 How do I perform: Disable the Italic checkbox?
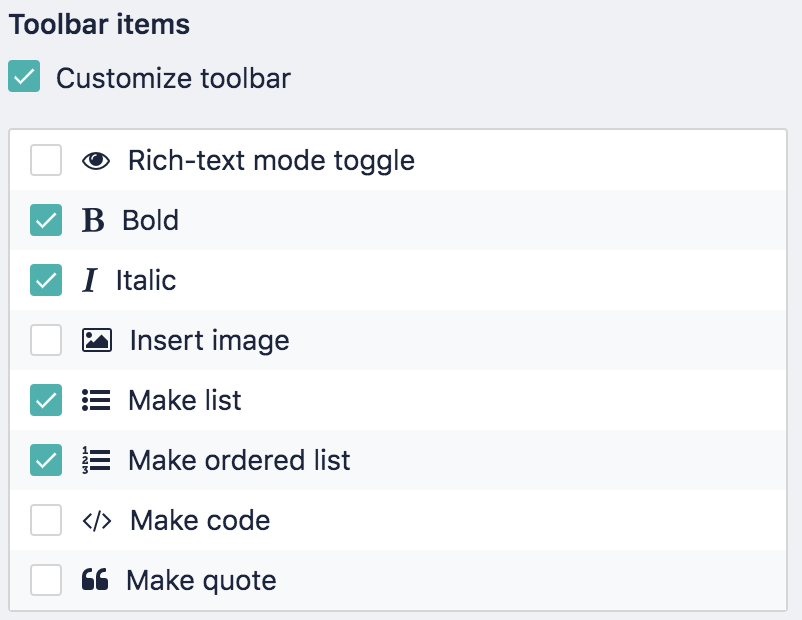tap(45, 280)
